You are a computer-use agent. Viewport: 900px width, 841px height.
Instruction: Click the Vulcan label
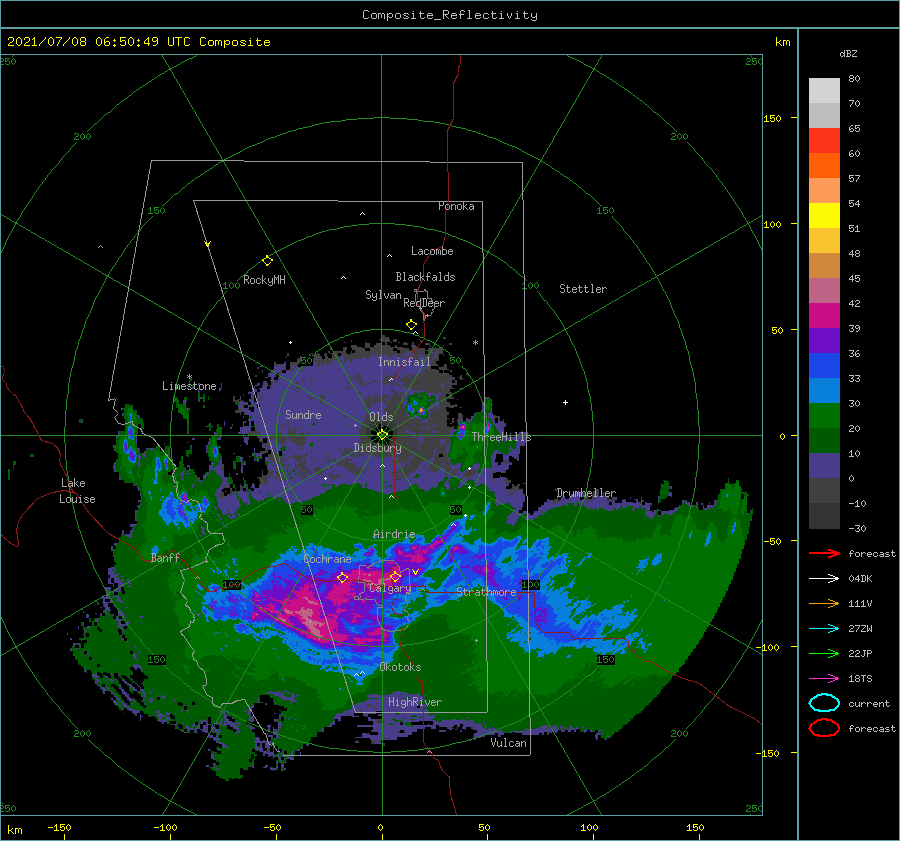click(x=508, y=743)
